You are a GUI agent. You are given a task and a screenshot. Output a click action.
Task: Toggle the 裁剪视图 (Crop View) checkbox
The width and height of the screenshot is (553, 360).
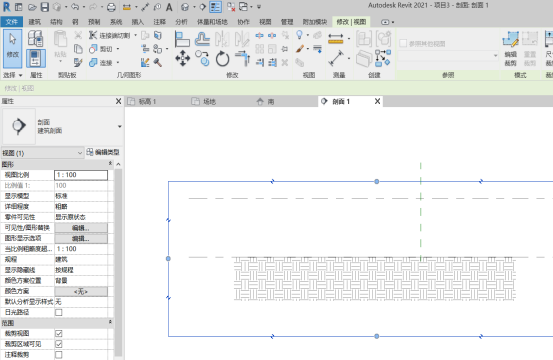click(x=59, y=334)
